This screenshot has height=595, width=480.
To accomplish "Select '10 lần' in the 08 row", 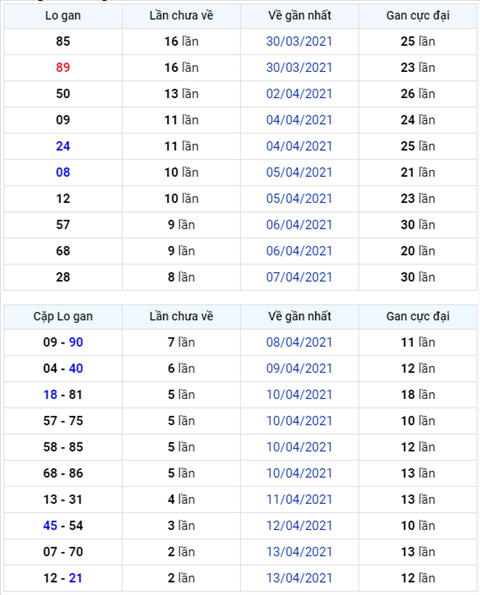I will pyautogui.click(x=181, y=172).
